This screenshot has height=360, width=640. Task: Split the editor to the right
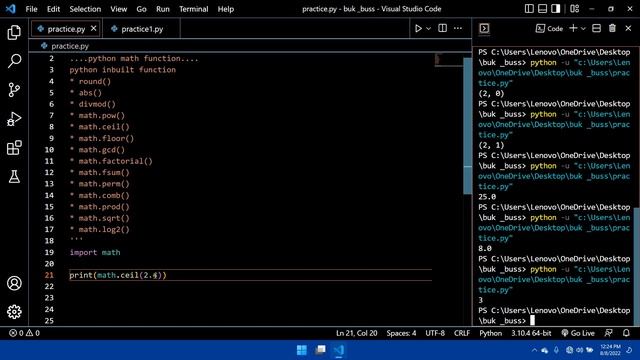[442, 28]
